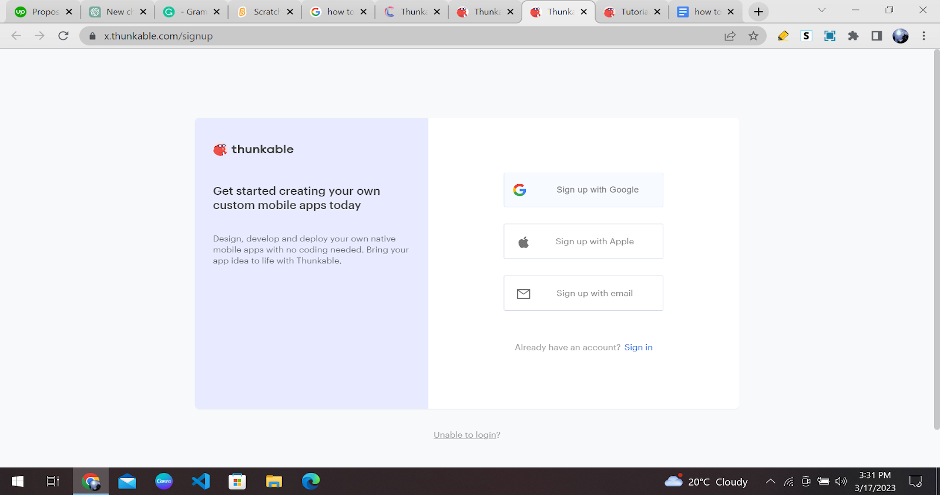Screen dimensions: 941x495
Task: Switch to the Grammarly tab
Action: tap(190, 11)
